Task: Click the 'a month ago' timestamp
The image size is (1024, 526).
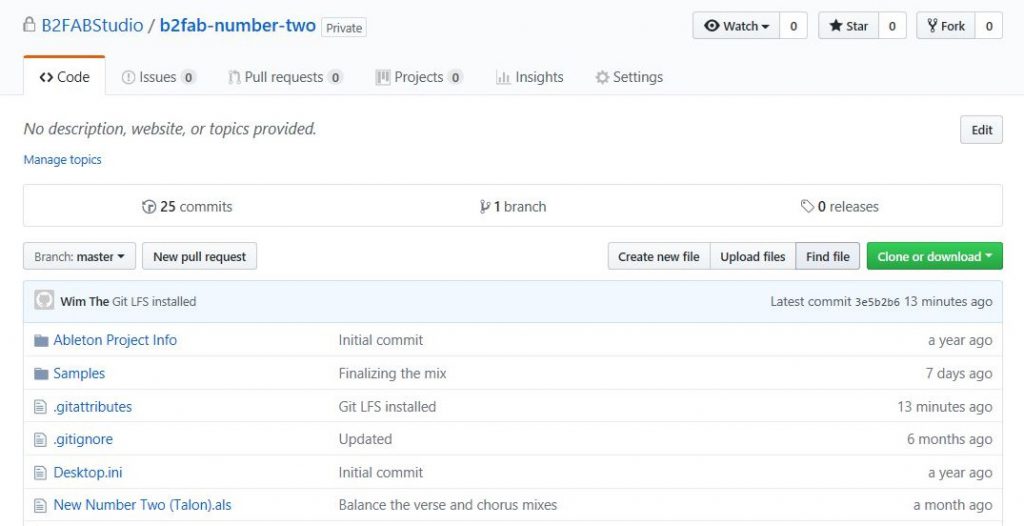Action: click(x=953, y=505)
